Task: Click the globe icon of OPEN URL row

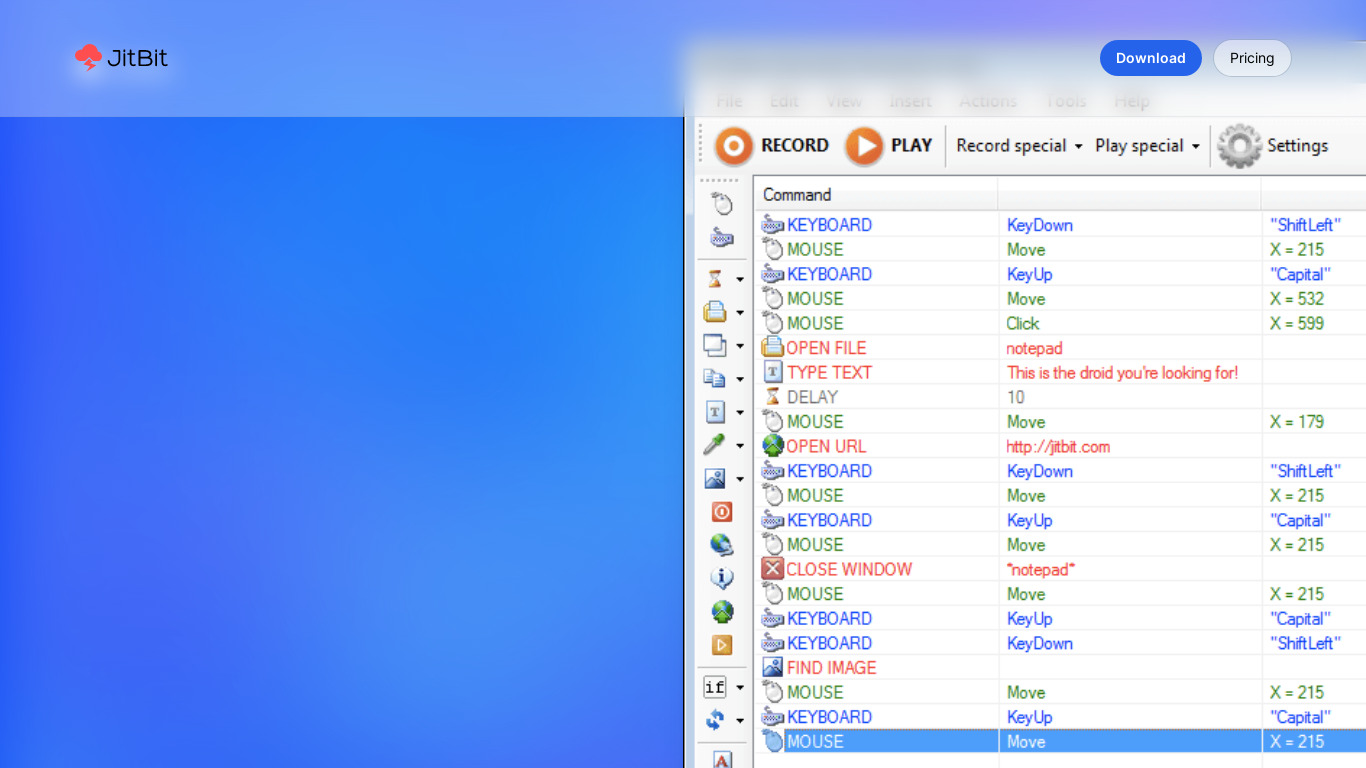Action: click(x=773, y=446)
